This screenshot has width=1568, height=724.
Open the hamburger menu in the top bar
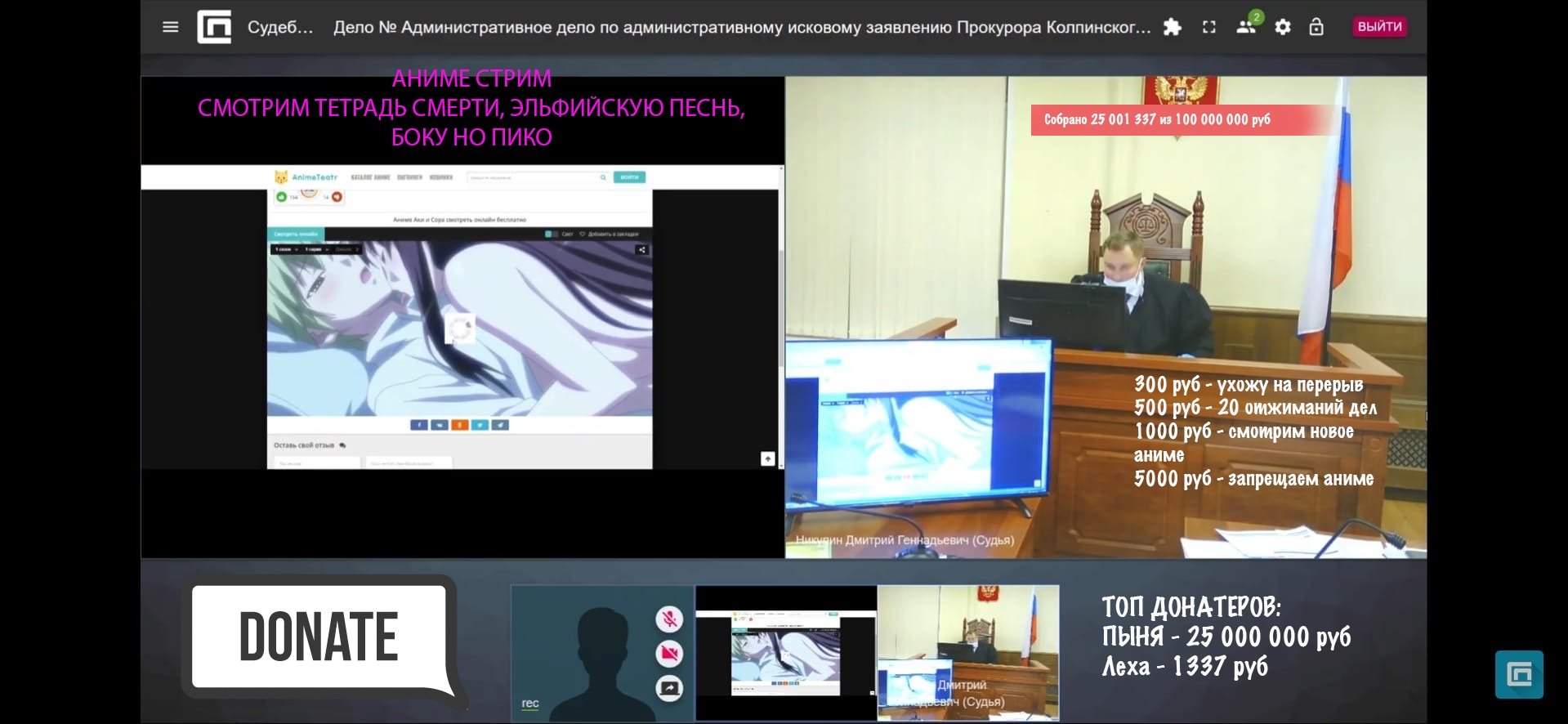(170, 27)
